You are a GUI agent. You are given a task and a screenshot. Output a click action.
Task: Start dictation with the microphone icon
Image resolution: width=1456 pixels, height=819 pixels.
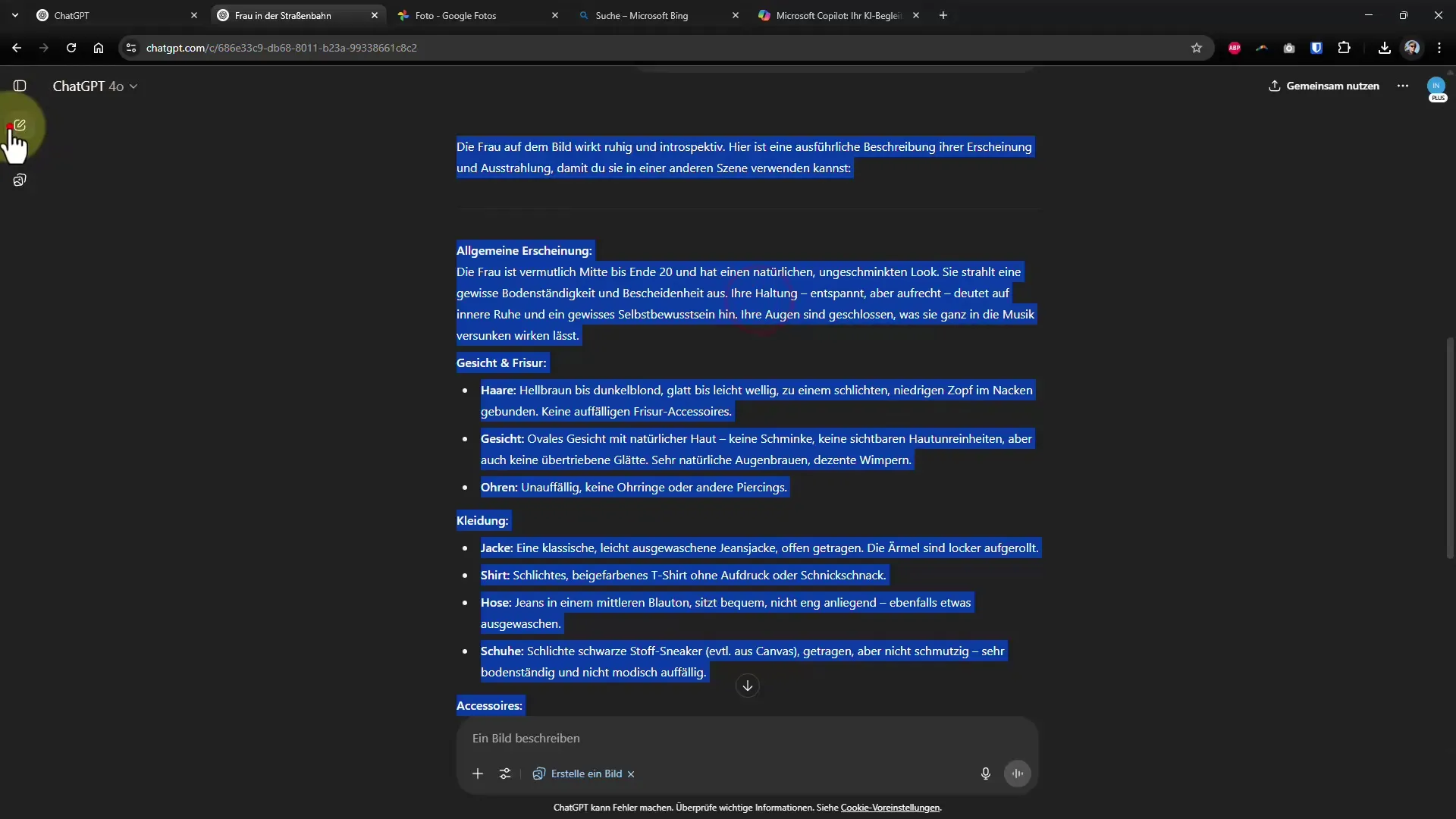985,773
